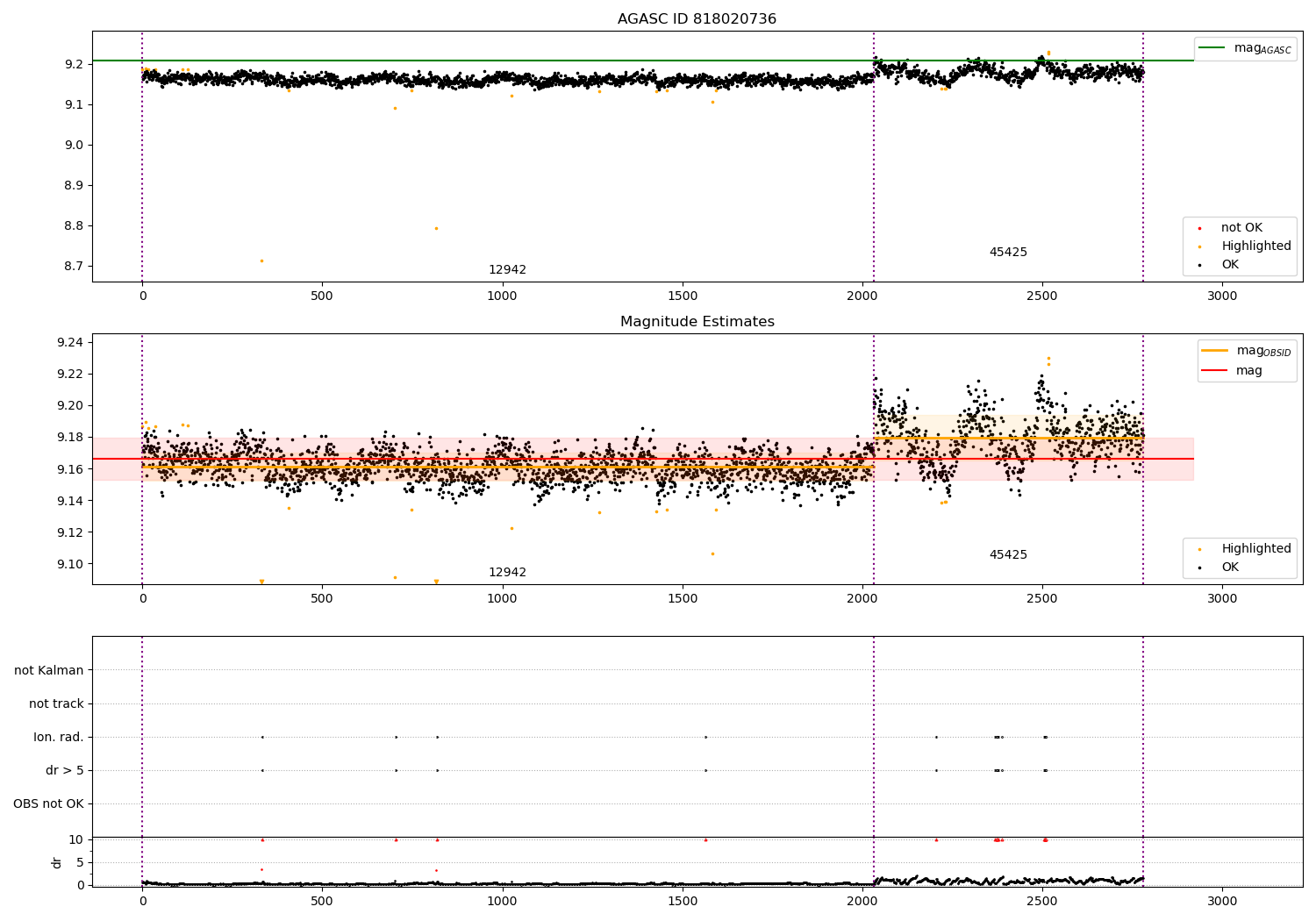
Task: Select 'Highlighted' legend entry in AGASC plot
Action: pos(1256,246)
